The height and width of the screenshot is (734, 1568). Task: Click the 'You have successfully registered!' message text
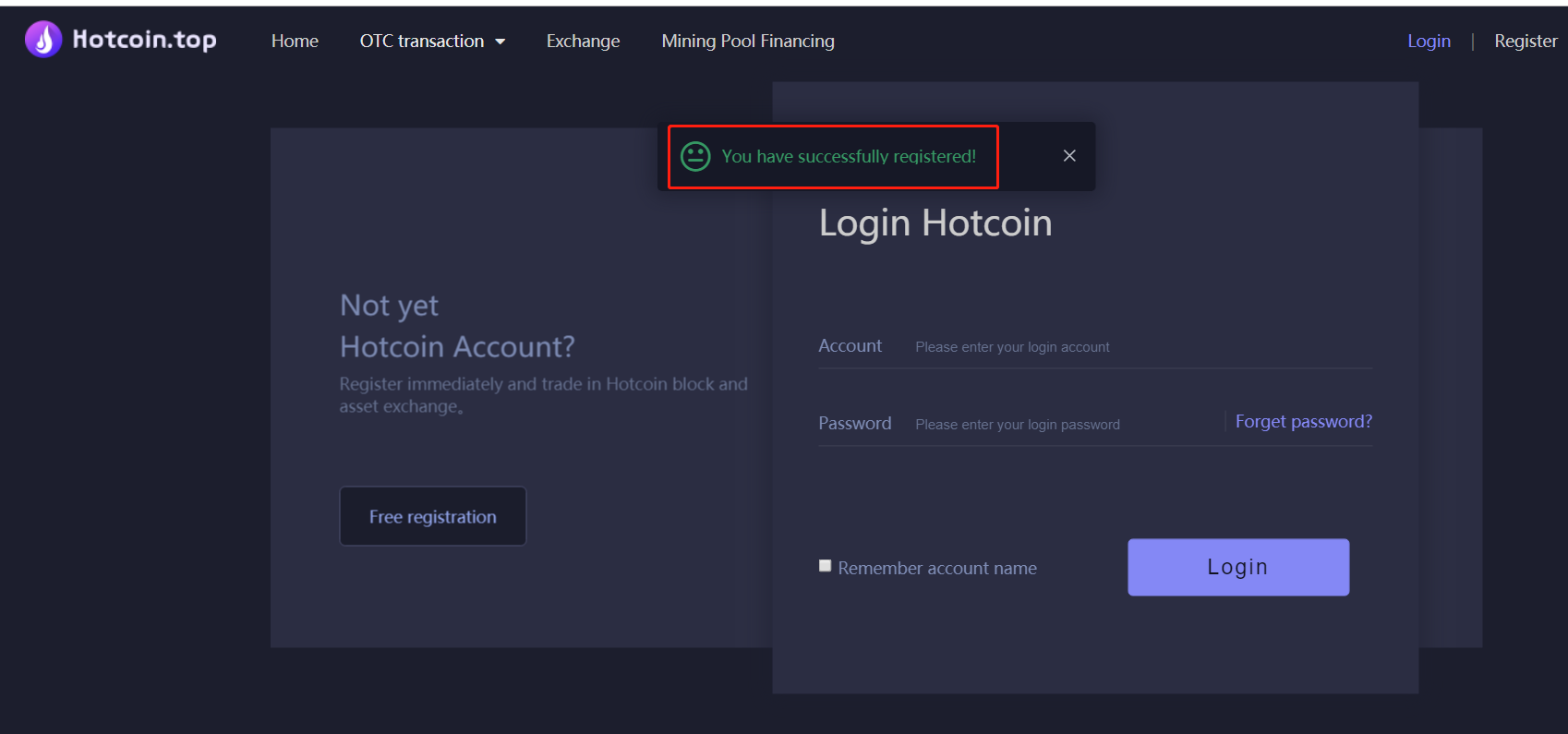click(x=849, y=156)
